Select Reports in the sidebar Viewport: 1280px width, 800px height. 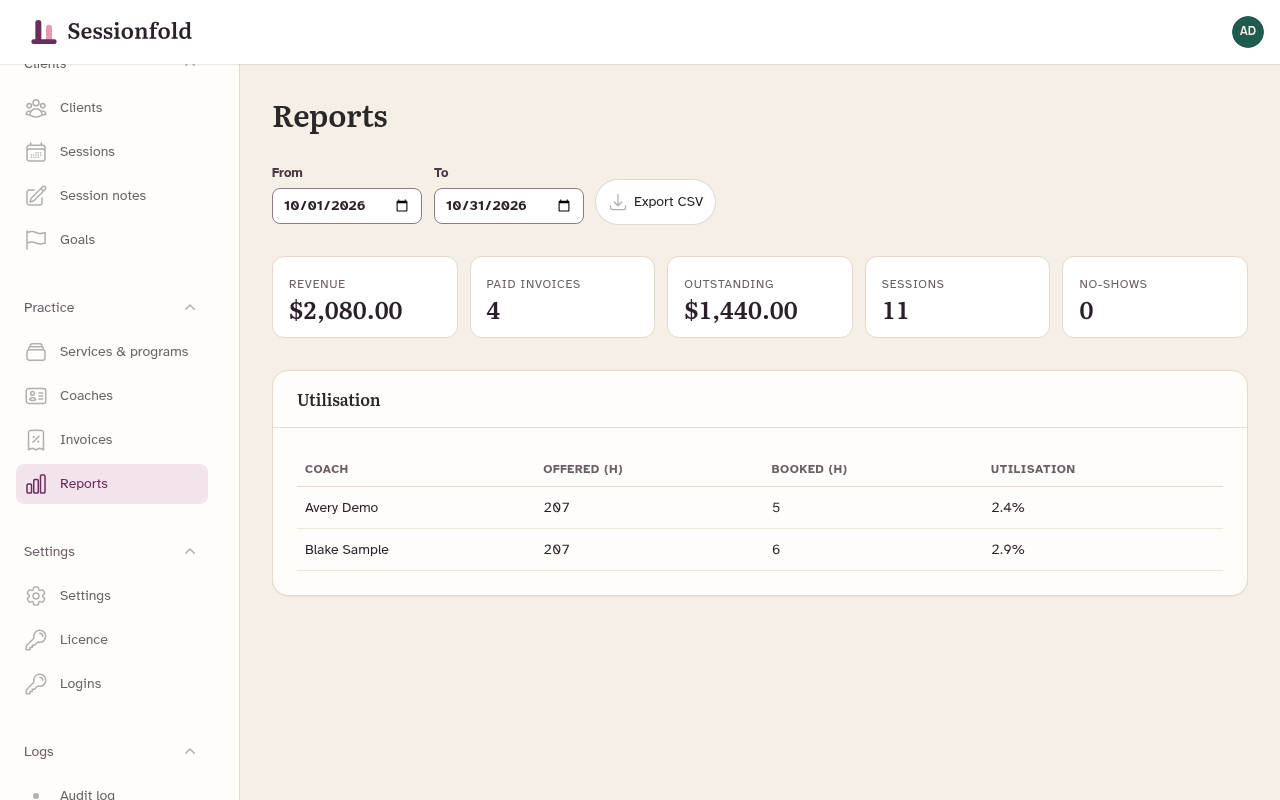point(112,484)
